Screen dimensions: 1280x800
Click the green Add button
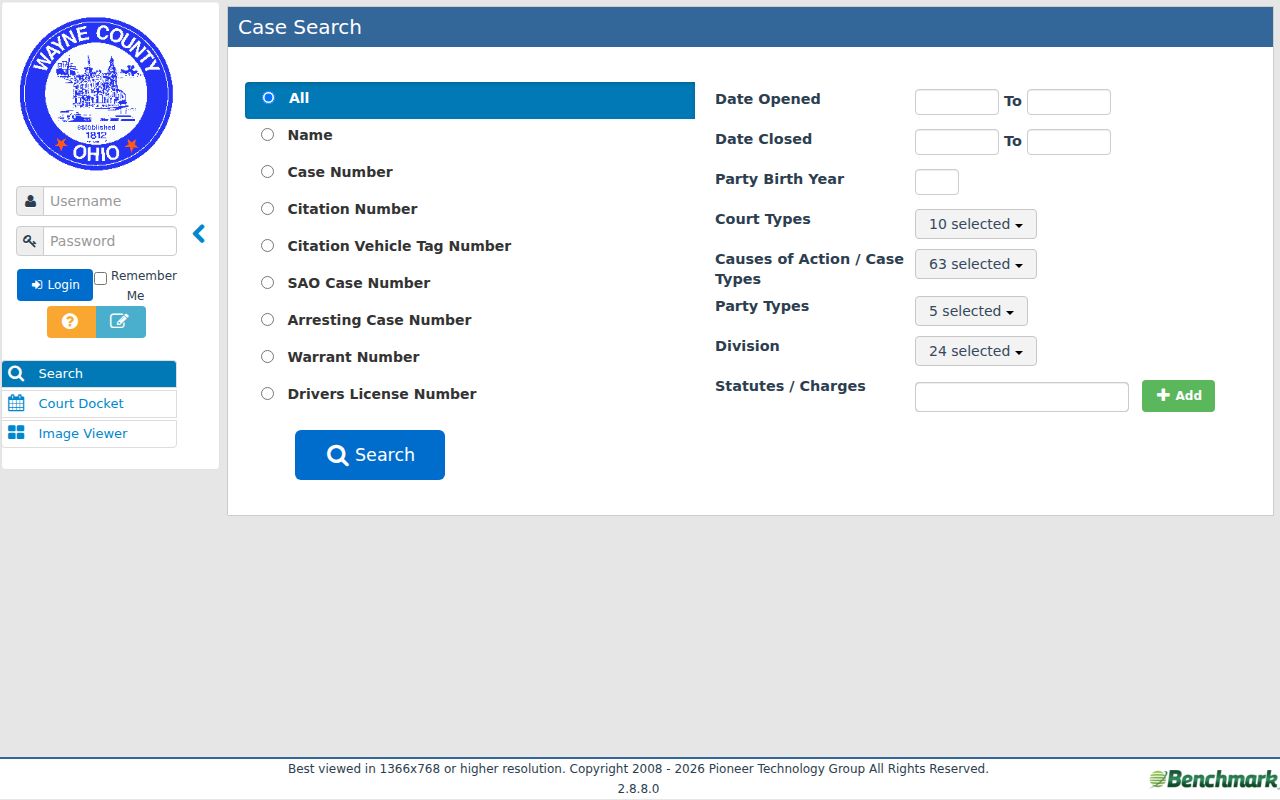click(1178, 396)
